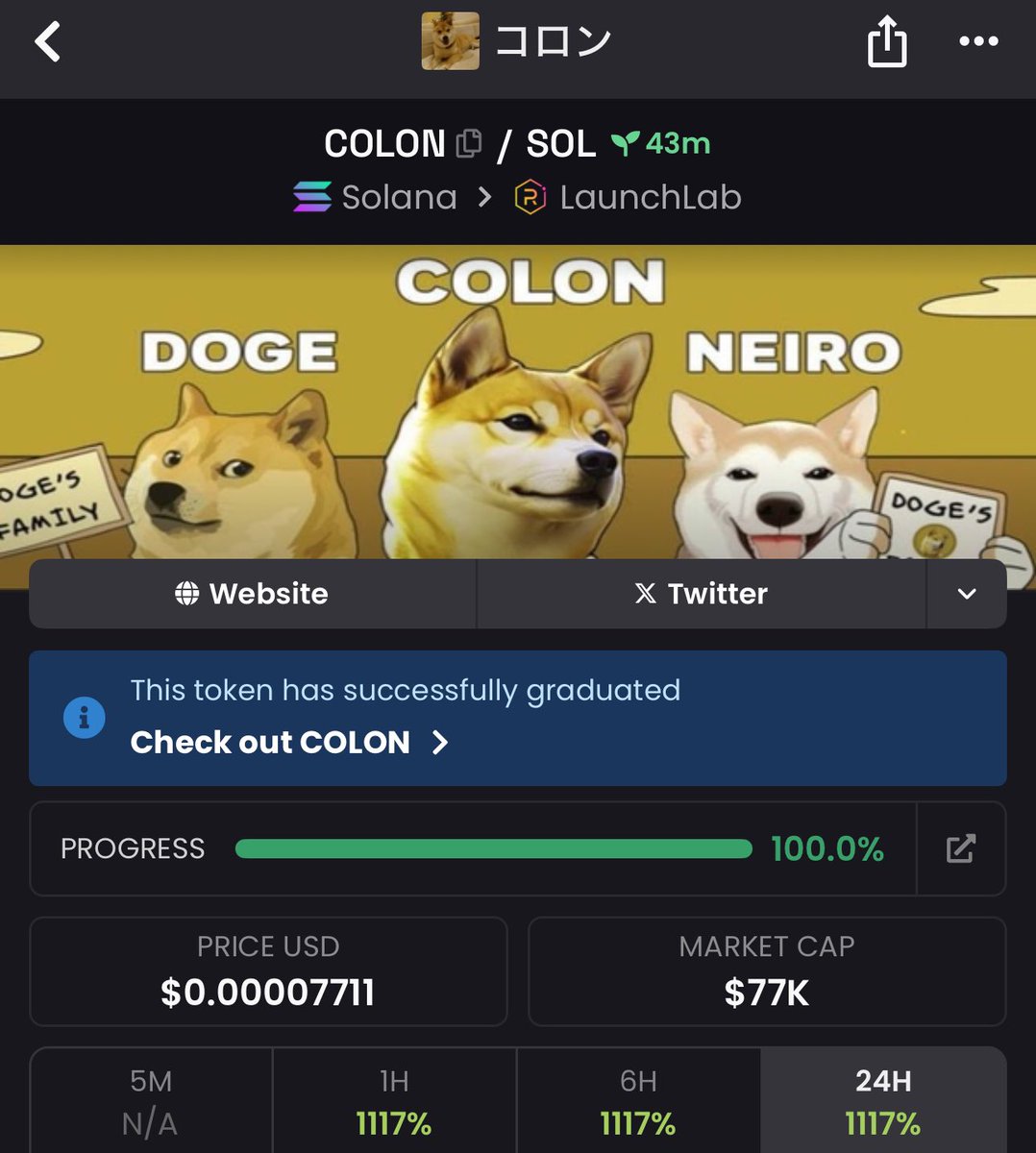
Task: Select the 1H timeframe tab
Action: point(394,1101)
